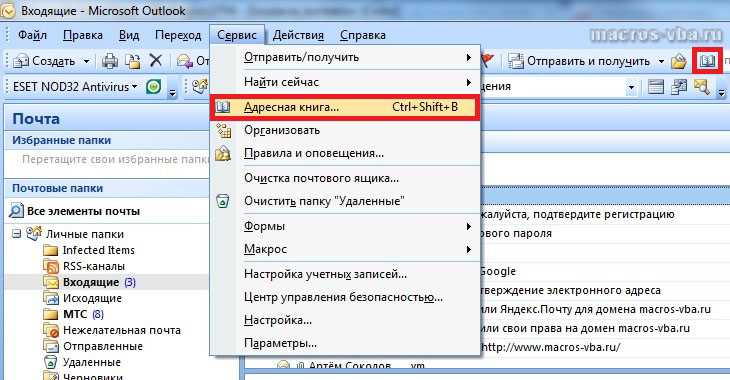Select Настройка учетных записей item
This screenshot has height=380, width=730.
point(345,274)
